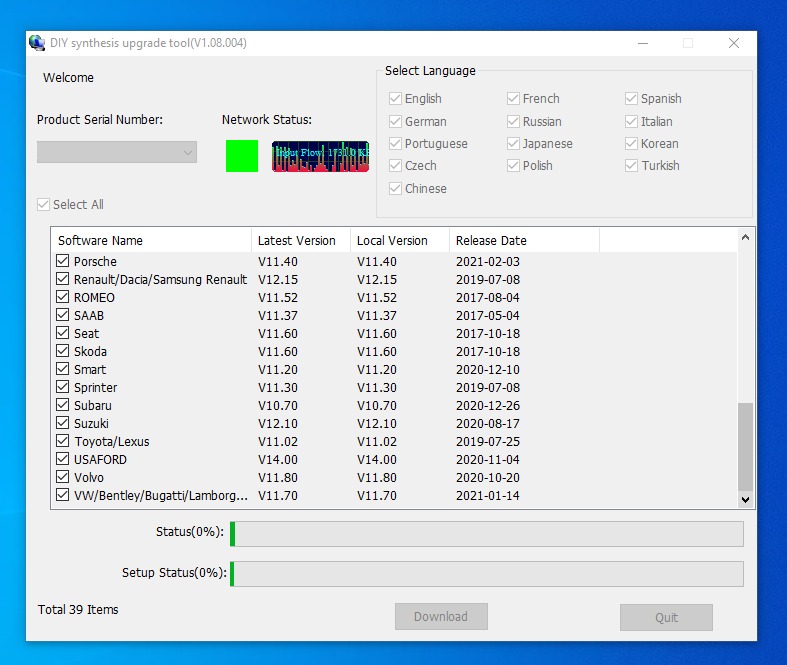Uncheck the Volvo software checkbox
The width and height of the screenshot is (787, 665).
tap(64, 478)
